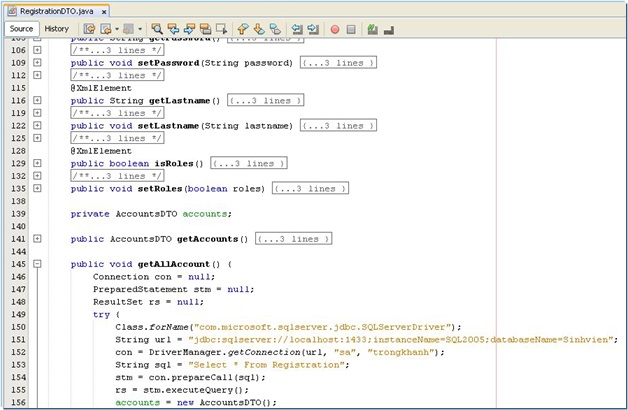Toggle bookmark on current line

coord(275,29)
